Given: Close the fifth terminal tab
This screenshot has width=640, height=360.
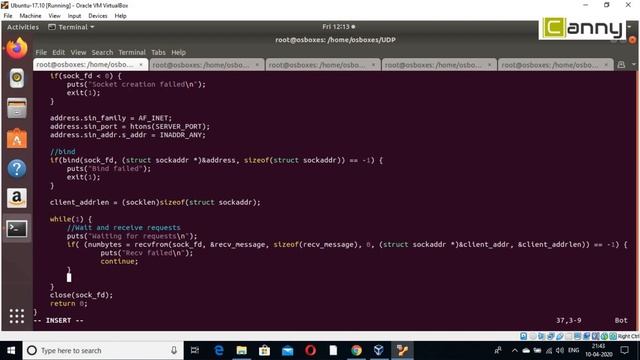Looking at the screenshot, I should 606,64.
